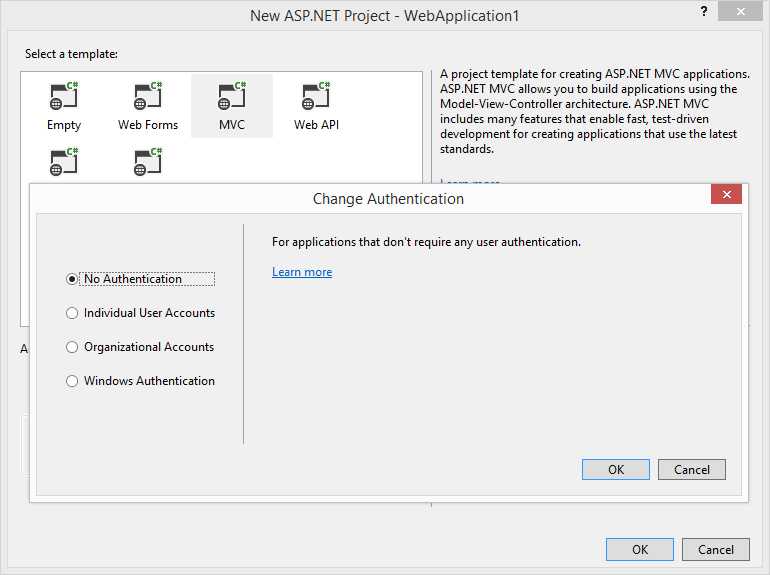Click the New ASP.NET Project title bar text
Screen dimensions: 770x575
(x=385, y=16)
